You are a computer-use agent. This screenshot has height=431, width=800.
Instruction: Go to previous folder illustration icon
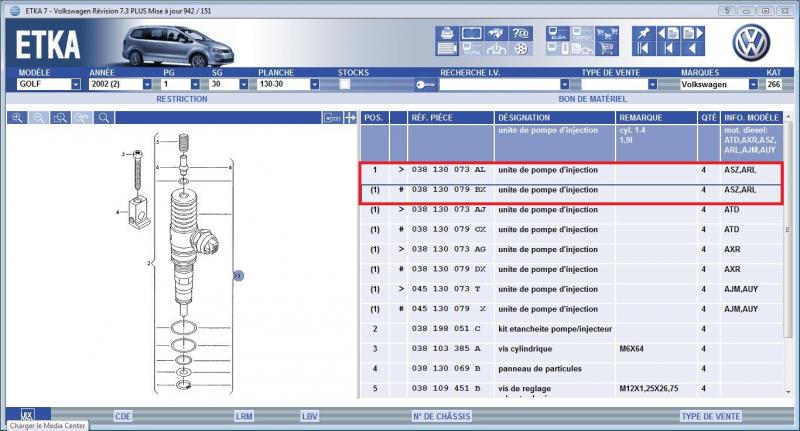click(x=668, y=34)
